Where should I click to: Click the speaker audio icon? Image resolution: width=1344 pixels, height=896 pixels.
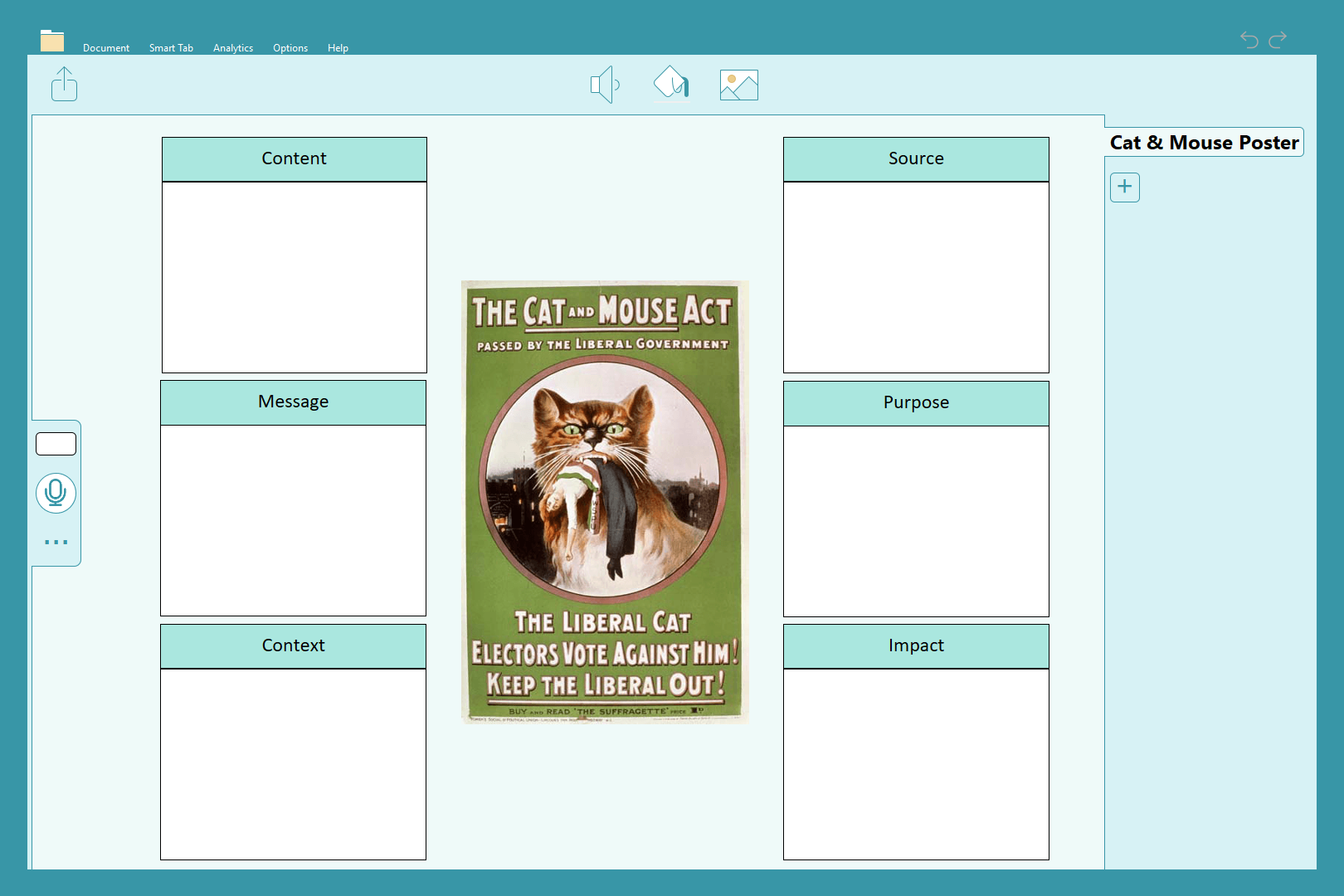605,85
